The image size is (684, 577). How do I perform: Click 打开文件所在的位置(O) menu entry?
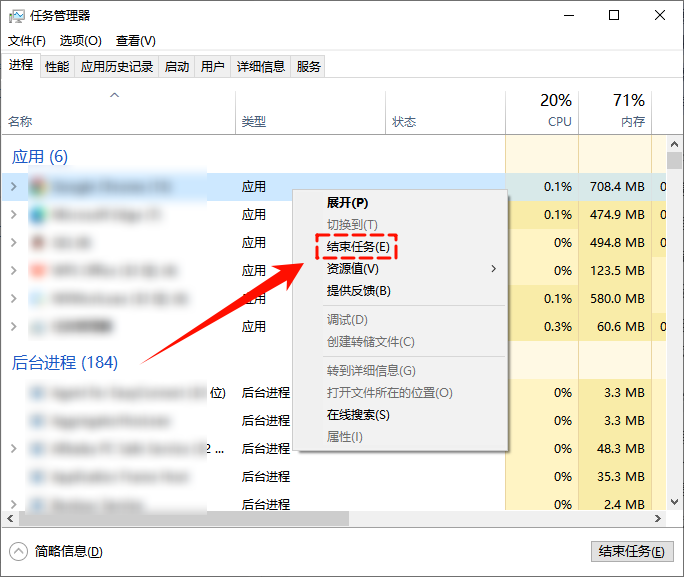coord(400,393)
